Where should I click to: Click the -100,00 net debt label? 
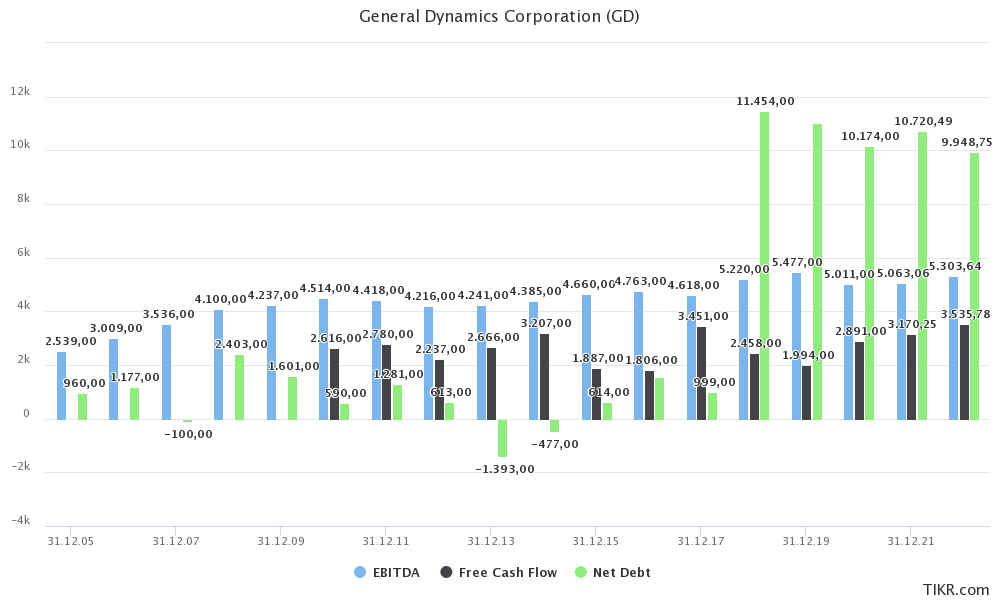click(188, 435)
